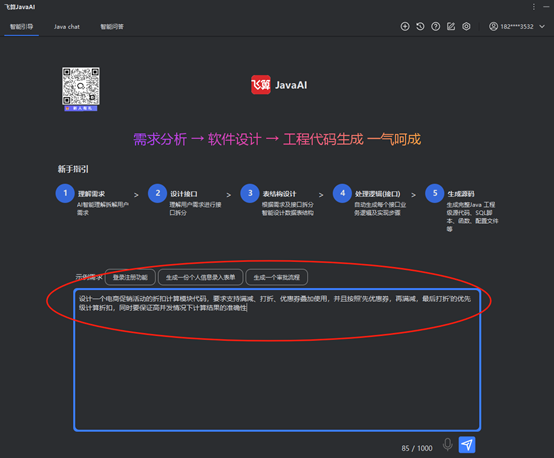
Task: Choose the 生成一份个人信息录入表单 example
Action: click(x=200, y=277)
